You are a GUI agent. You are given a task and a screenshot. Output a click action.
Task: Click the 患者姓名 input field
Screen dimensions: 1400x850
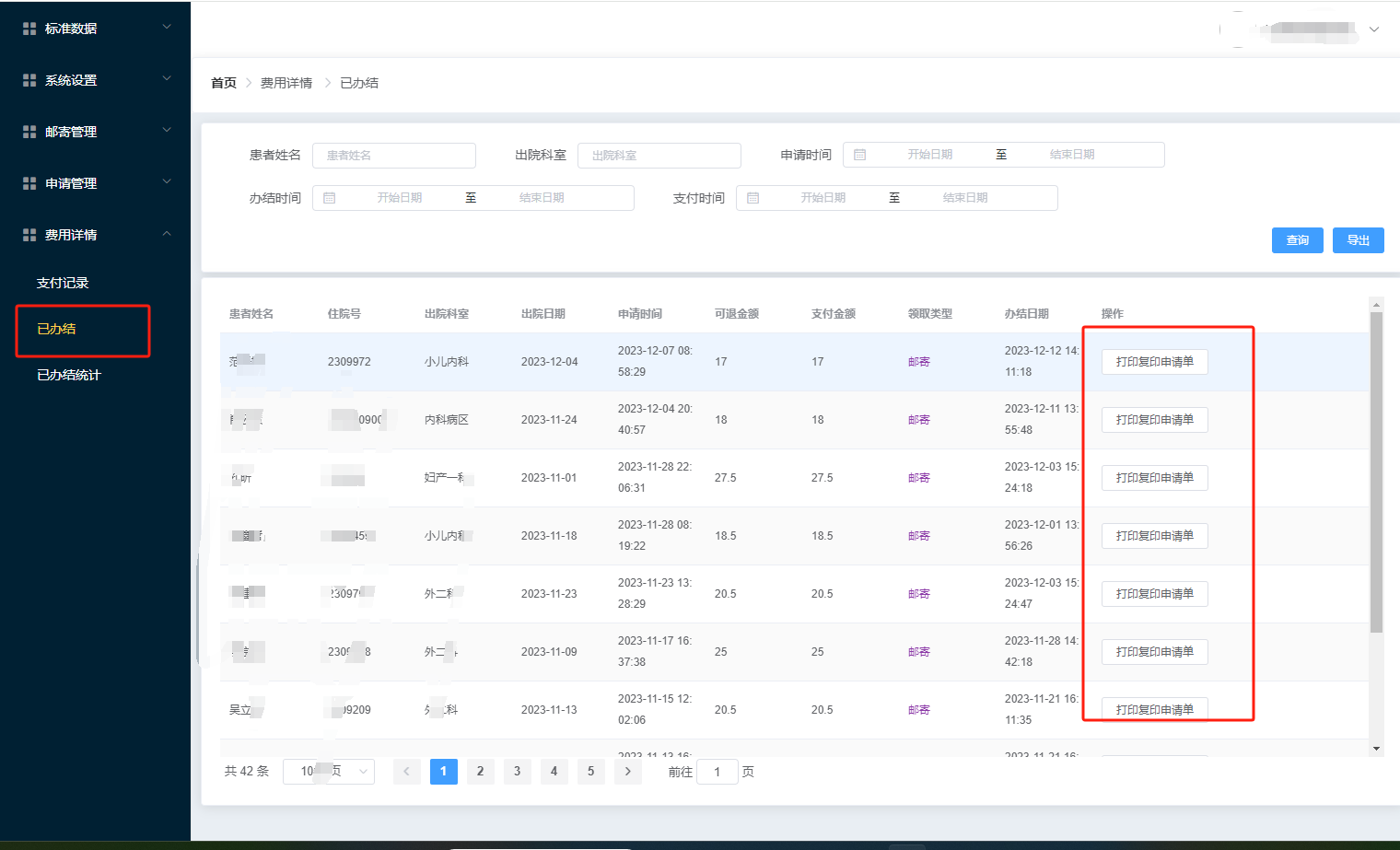394,156
